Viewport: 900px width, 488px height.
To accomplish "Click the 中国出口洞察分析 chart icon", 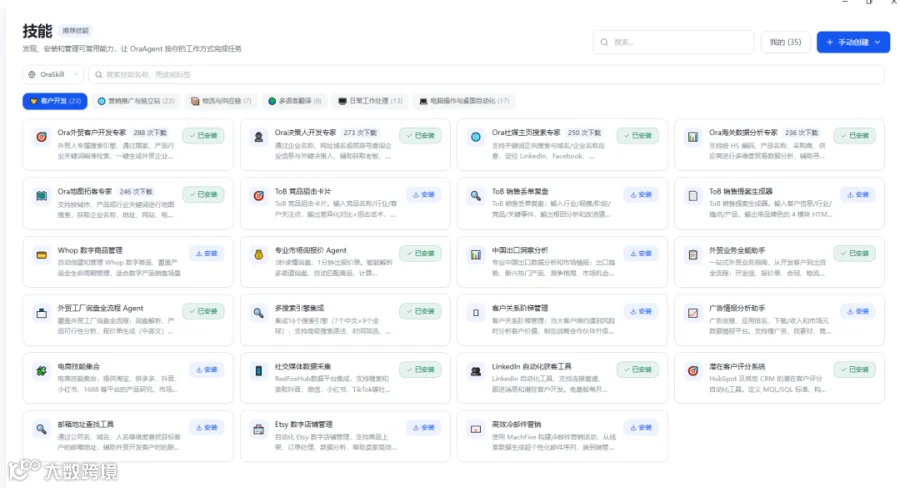I will tap(476, 255).
